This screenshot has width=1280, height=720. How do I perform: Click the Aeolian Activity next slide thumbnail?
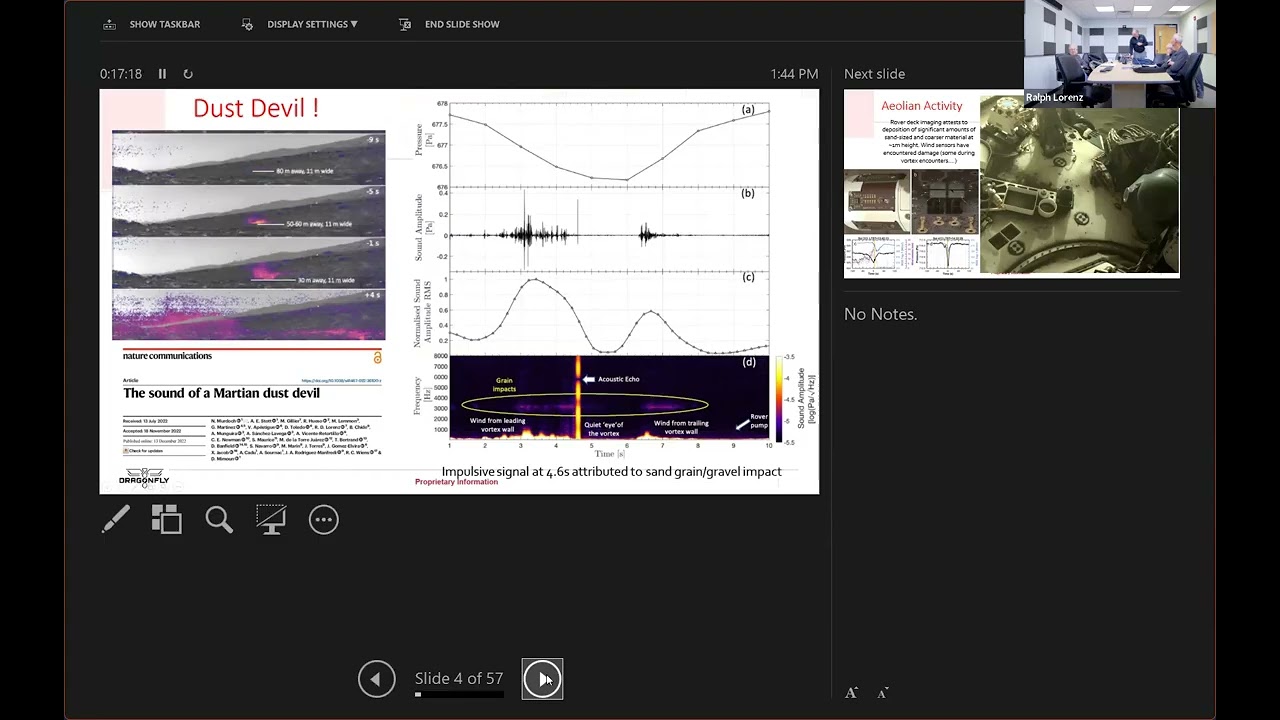pos(1011,184)
